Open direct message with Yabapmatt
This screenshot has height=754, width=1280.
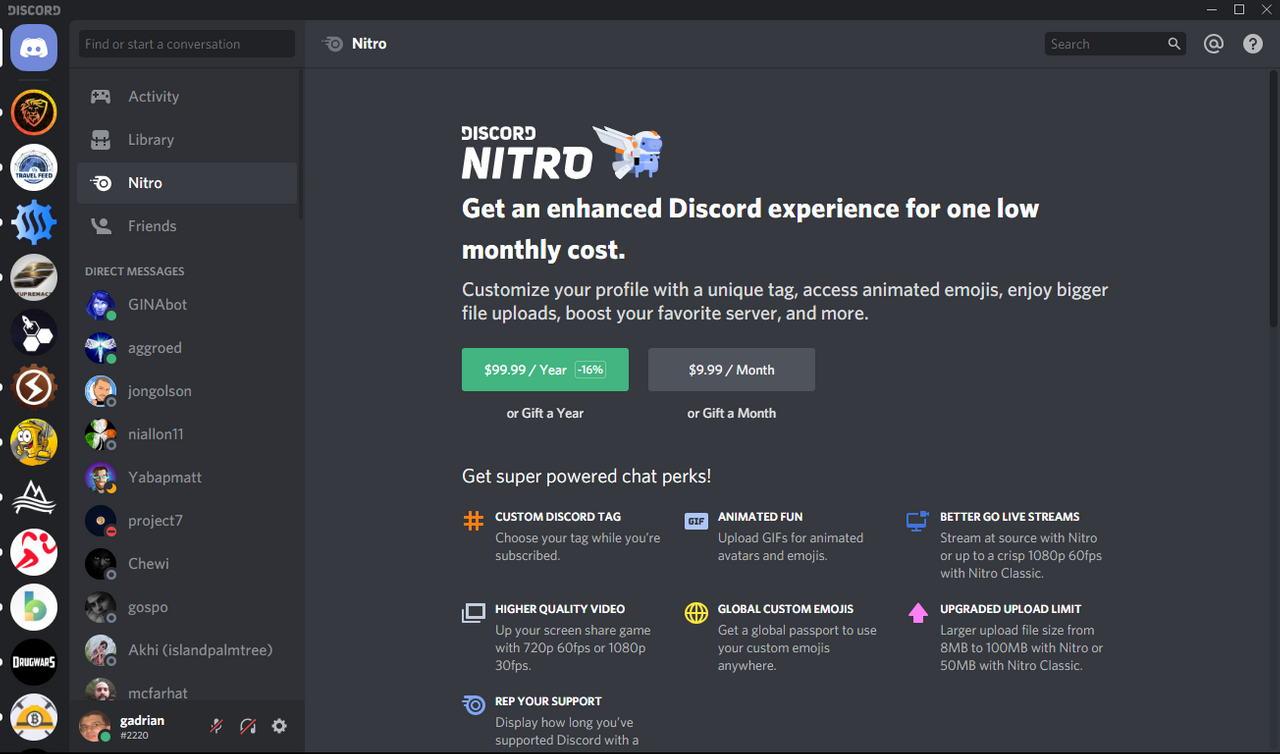[x=187, y=477]
